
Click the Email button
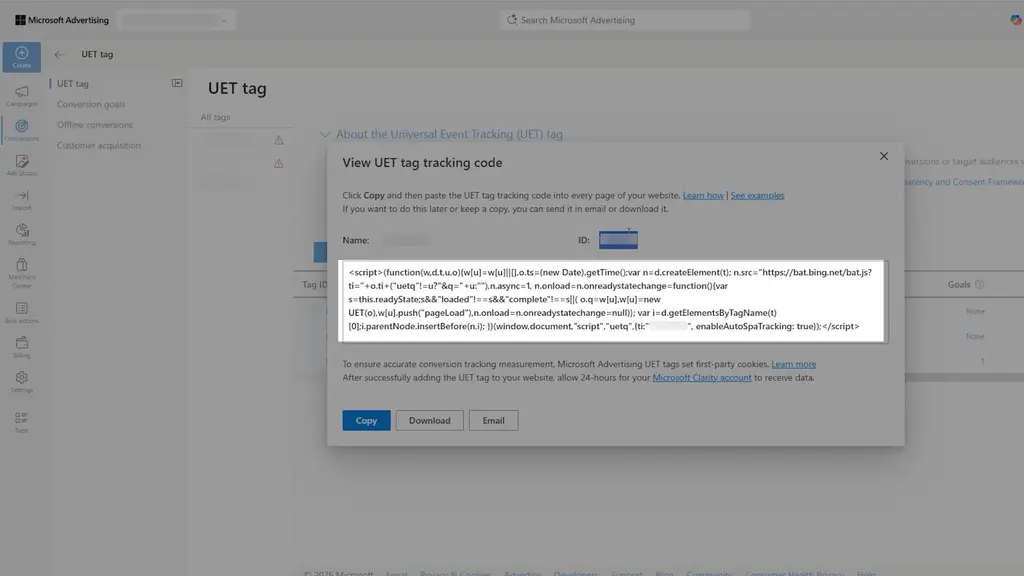tap(494, 421)
